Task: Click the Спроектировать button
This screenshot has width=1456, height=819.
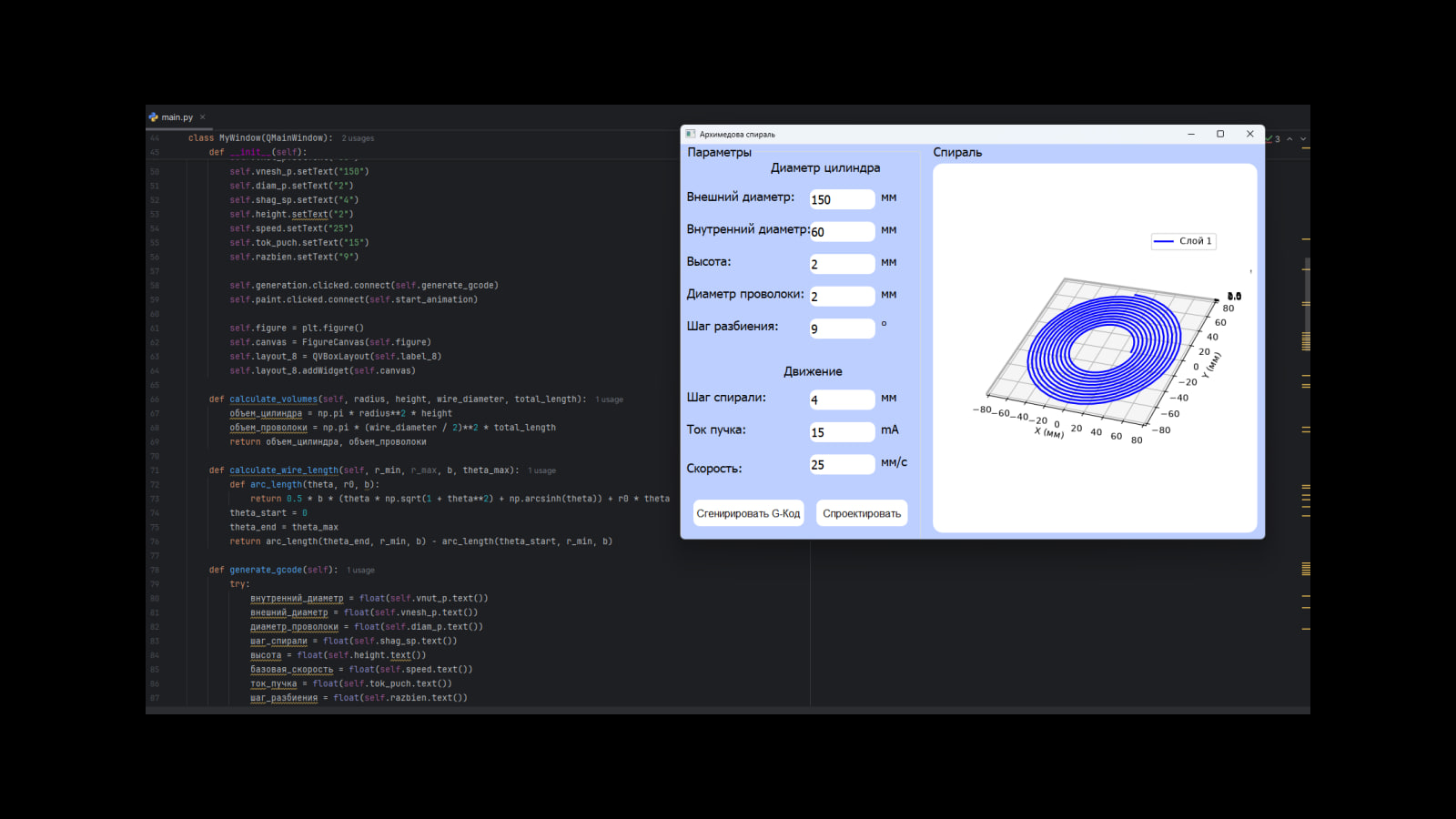Action: click(x=862, y=513)
